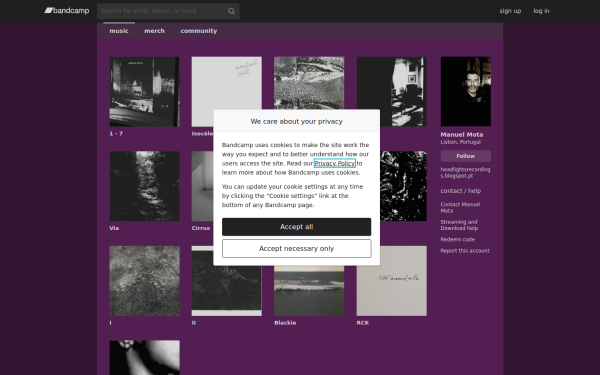Visit headlightsrecordings.blogspot.pt link
600x375 pixels.
[465, 173]
